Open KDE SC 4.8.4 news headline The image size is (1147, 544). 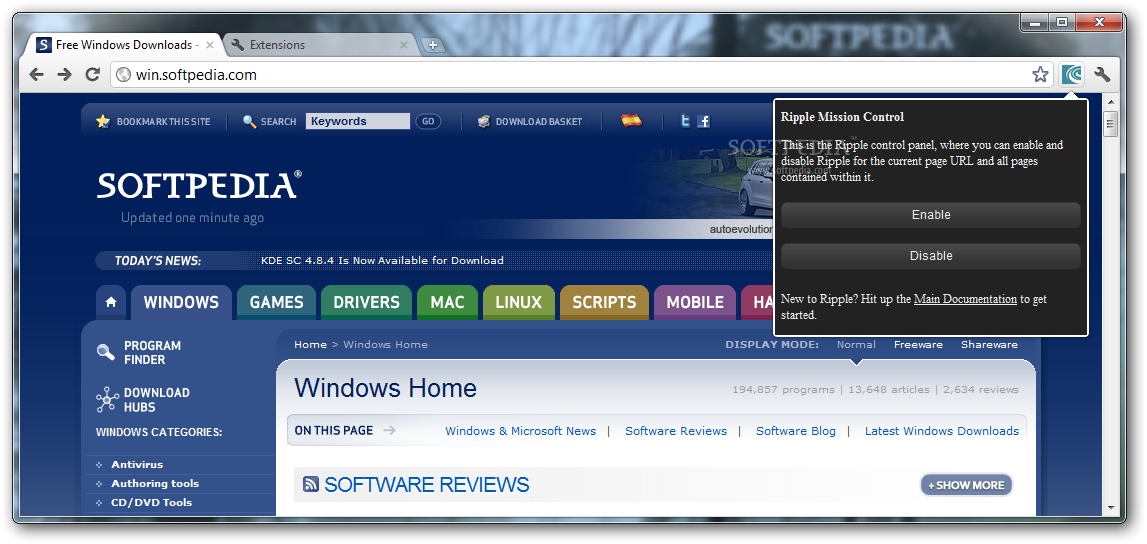click(x=382, y=260)
